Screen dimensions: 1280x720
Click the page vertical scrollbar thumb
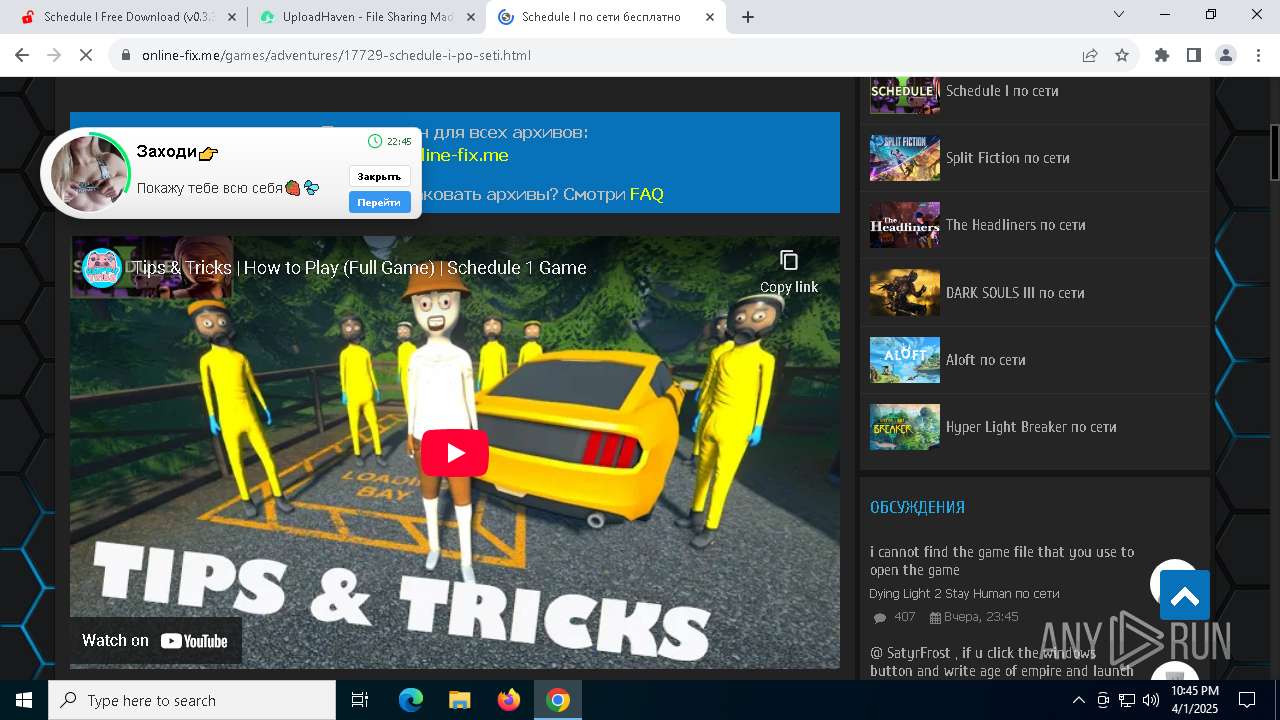[1274, 152]
